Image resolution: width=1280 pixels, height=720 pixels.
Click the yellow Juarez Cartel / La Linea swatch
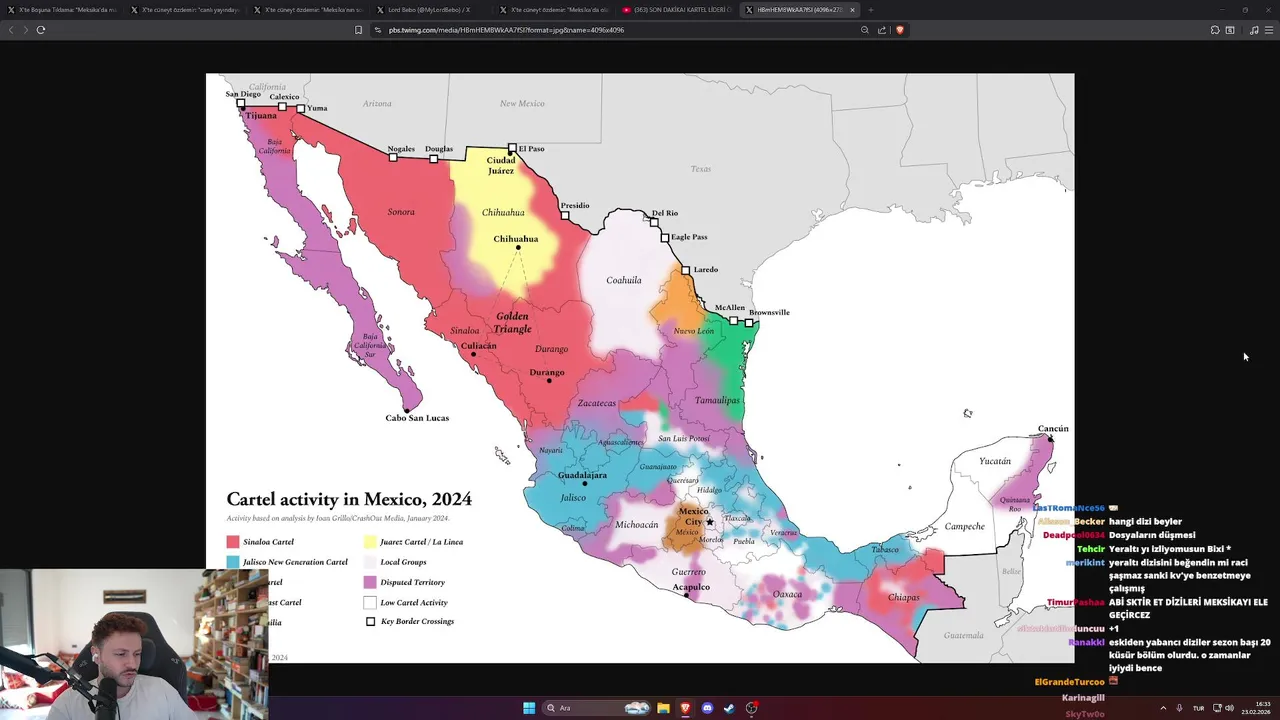370,542
